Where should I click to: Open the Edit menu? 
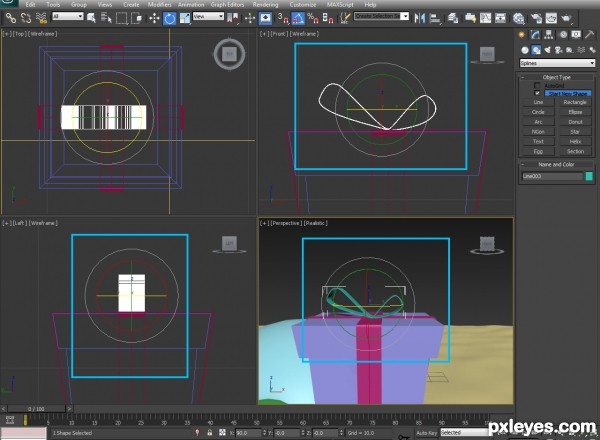point(30,5)
